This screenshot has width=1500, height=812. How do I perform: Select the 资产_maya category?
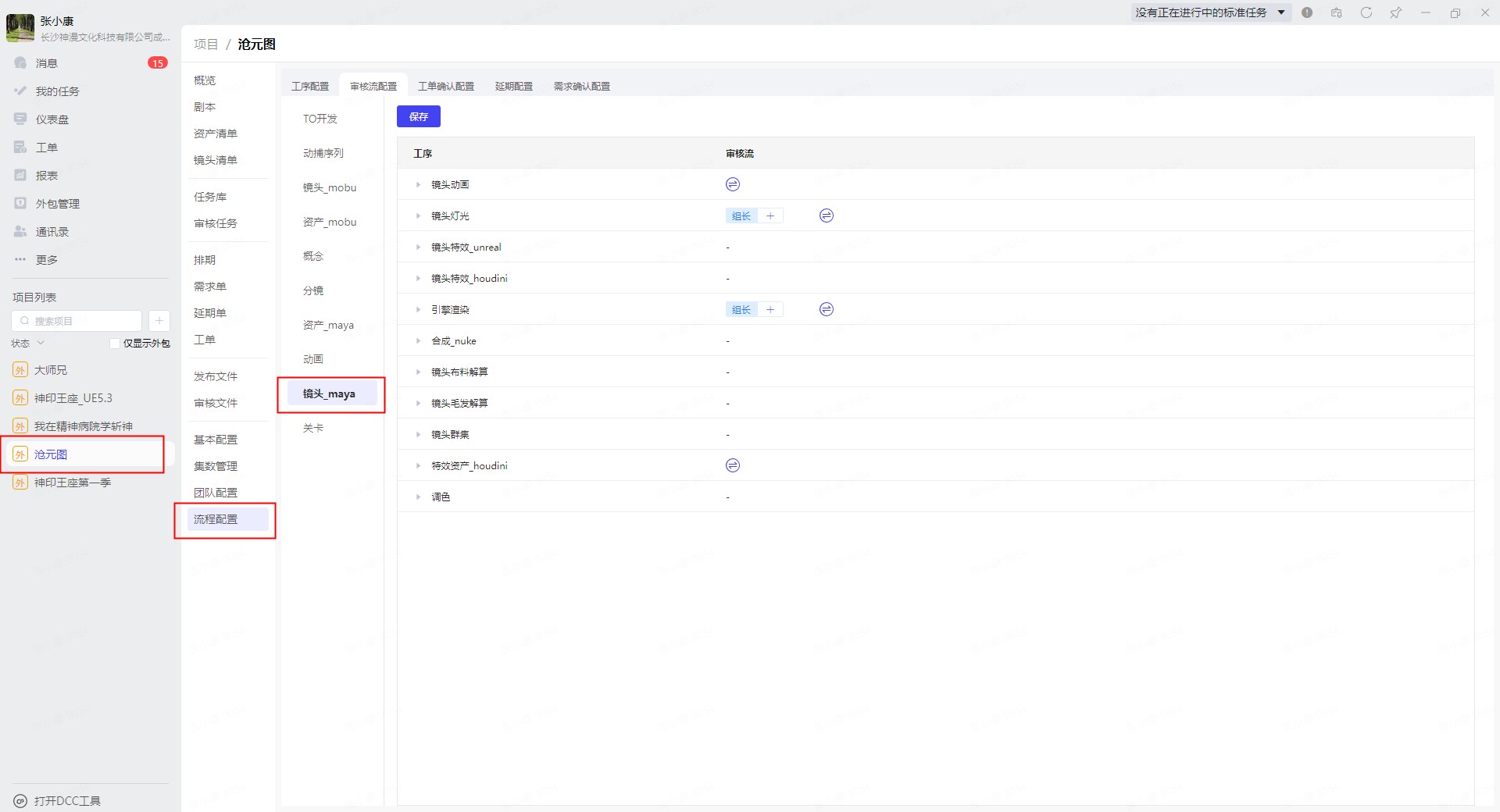[x=328, y=325]
